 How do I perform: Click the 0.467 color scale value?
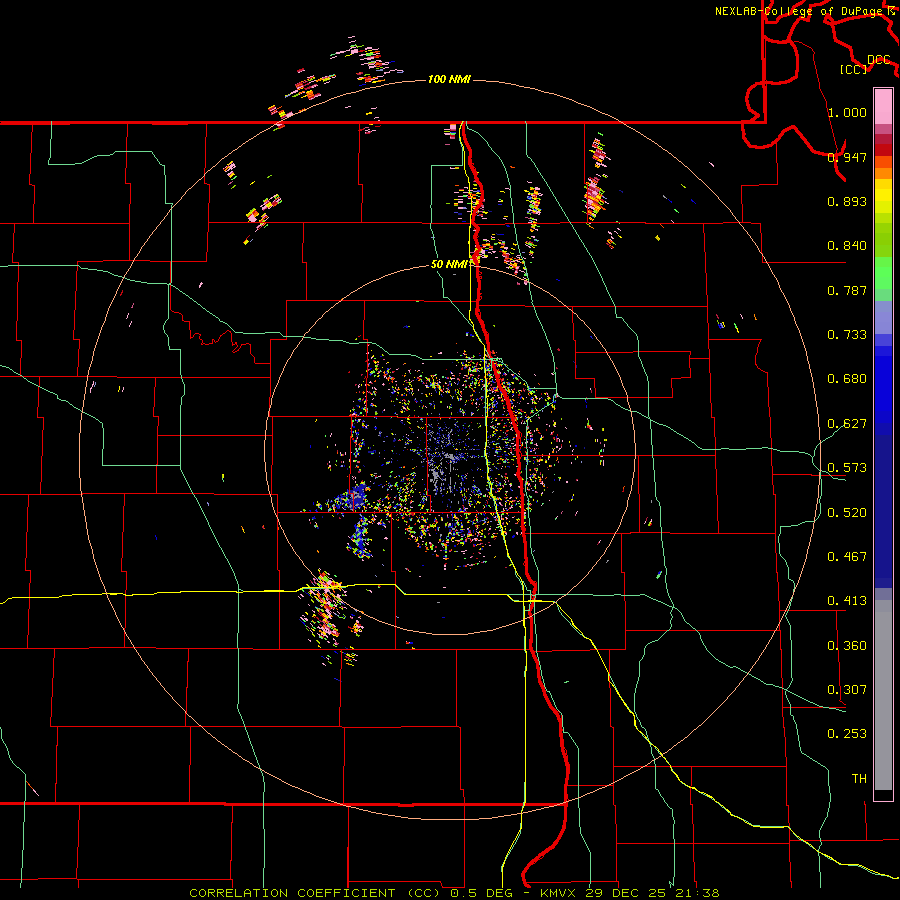(x=847, y=557)
